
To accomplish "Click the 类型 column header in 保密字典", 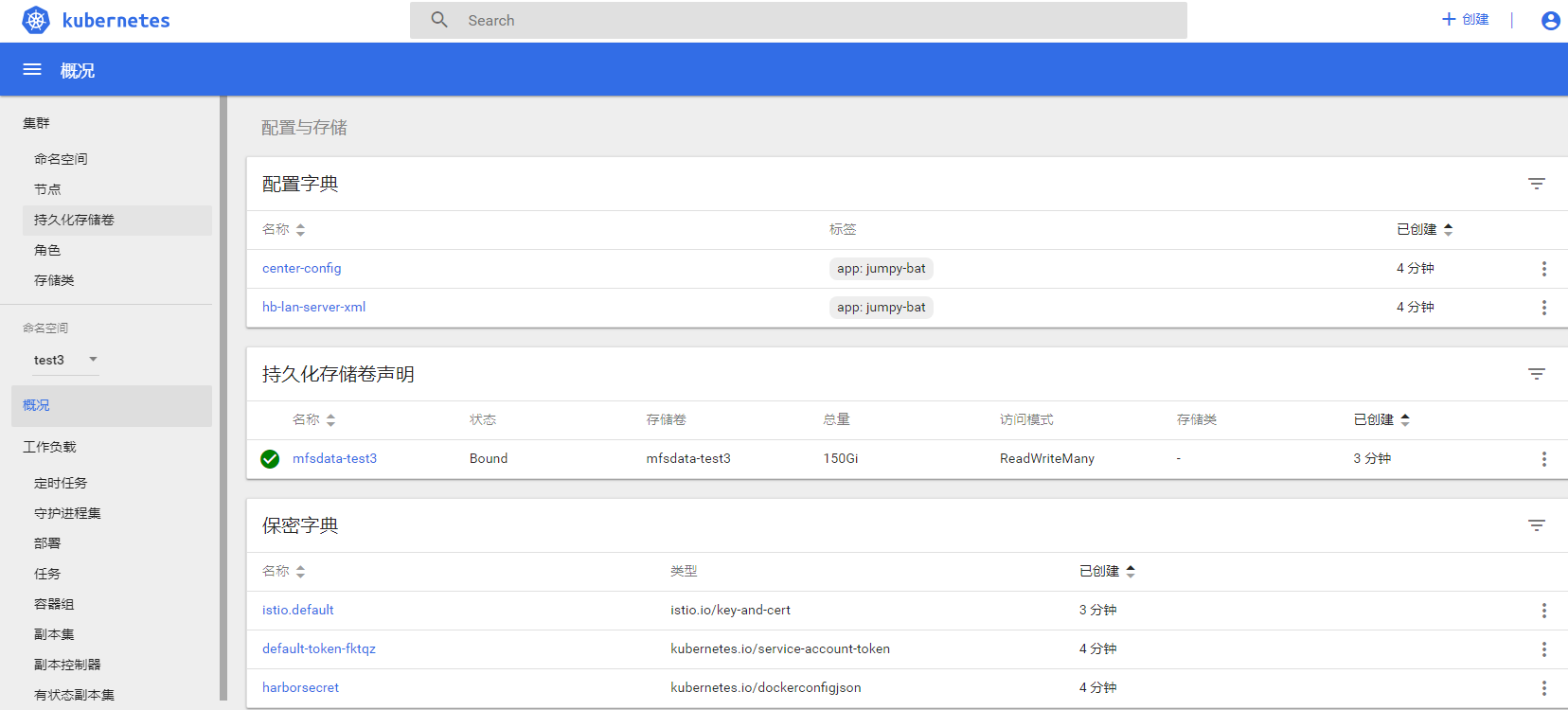I will pos(684,571).
